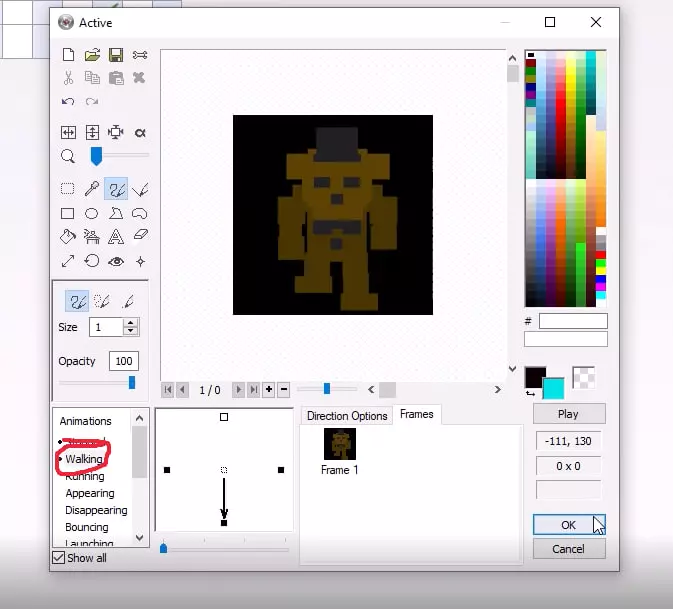This screenshot has width=673, height=609.
Task: Select the Walking animation
Action: (x=84, y=459)
